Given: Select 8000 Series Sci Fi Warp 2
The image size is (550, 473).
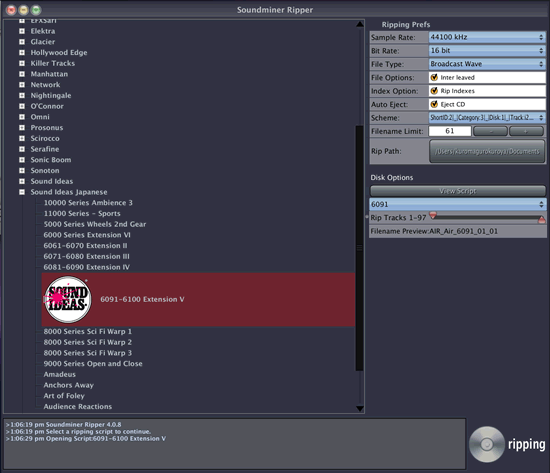Looking at the screenshot, I should click(x=88, y=342).
